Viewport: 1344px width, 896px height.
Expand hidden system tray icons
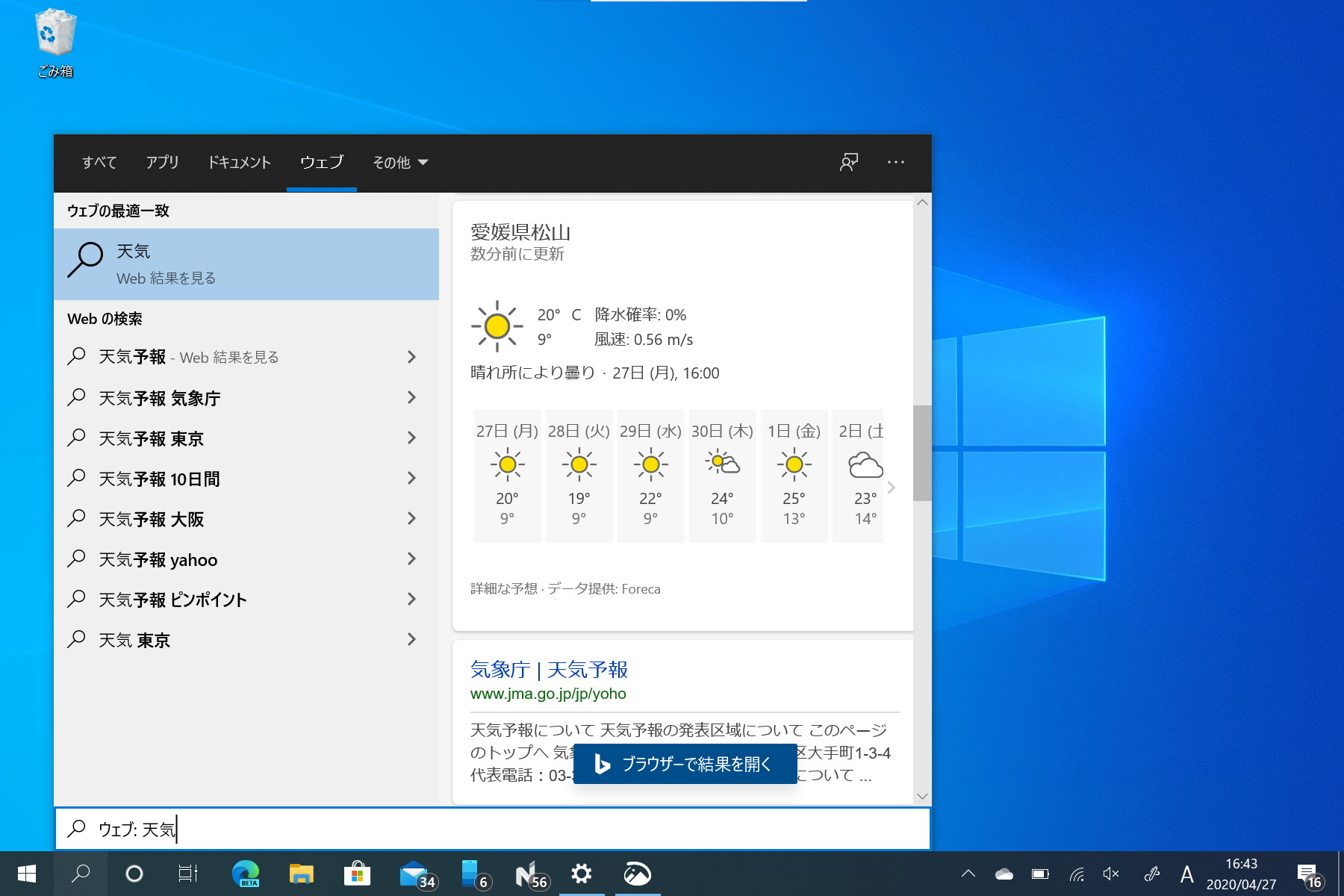(968, 874)
